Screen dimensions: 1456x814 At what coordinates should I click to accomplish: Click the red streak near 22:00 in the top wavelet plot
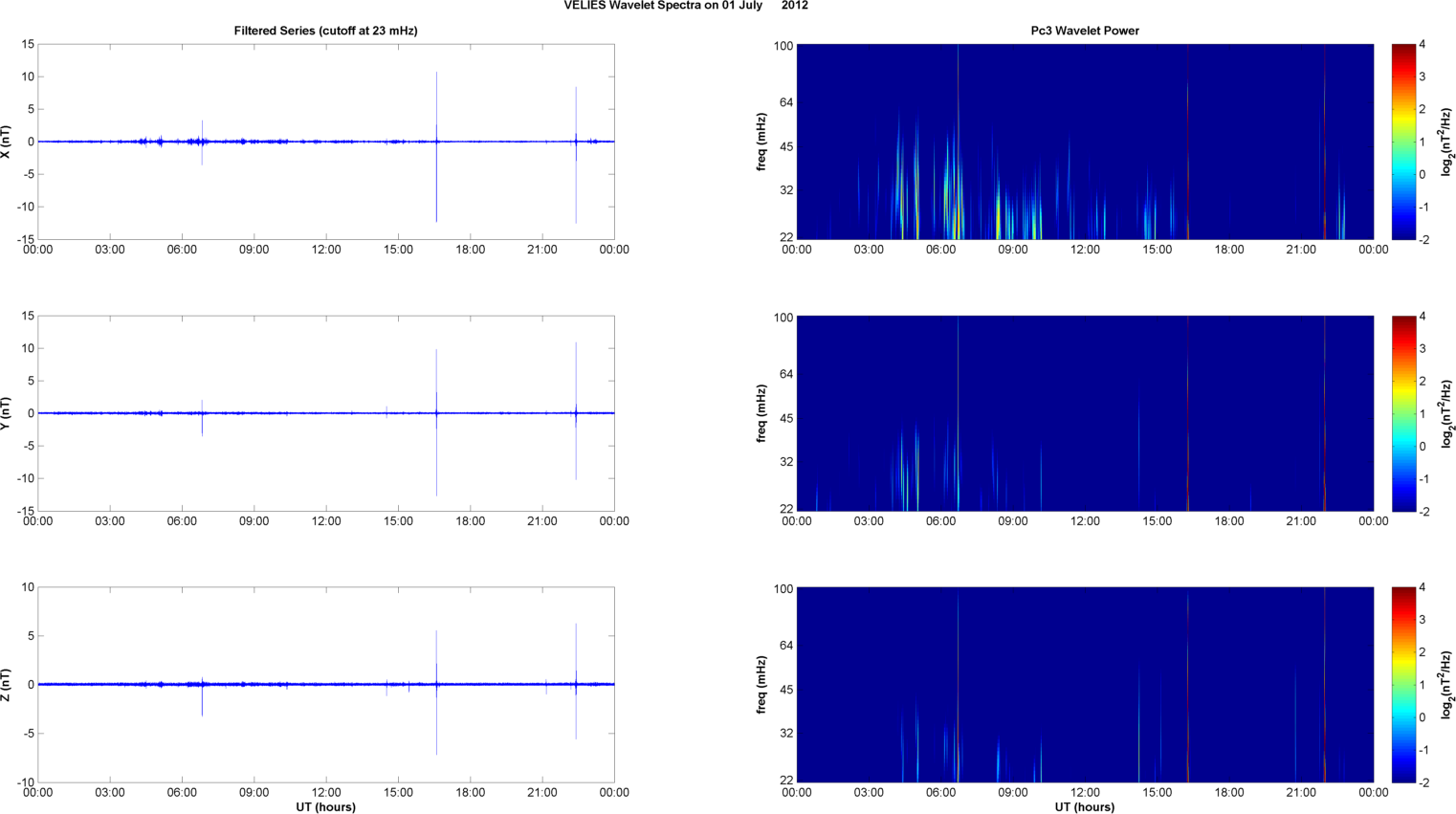[x=1325, y=142]
